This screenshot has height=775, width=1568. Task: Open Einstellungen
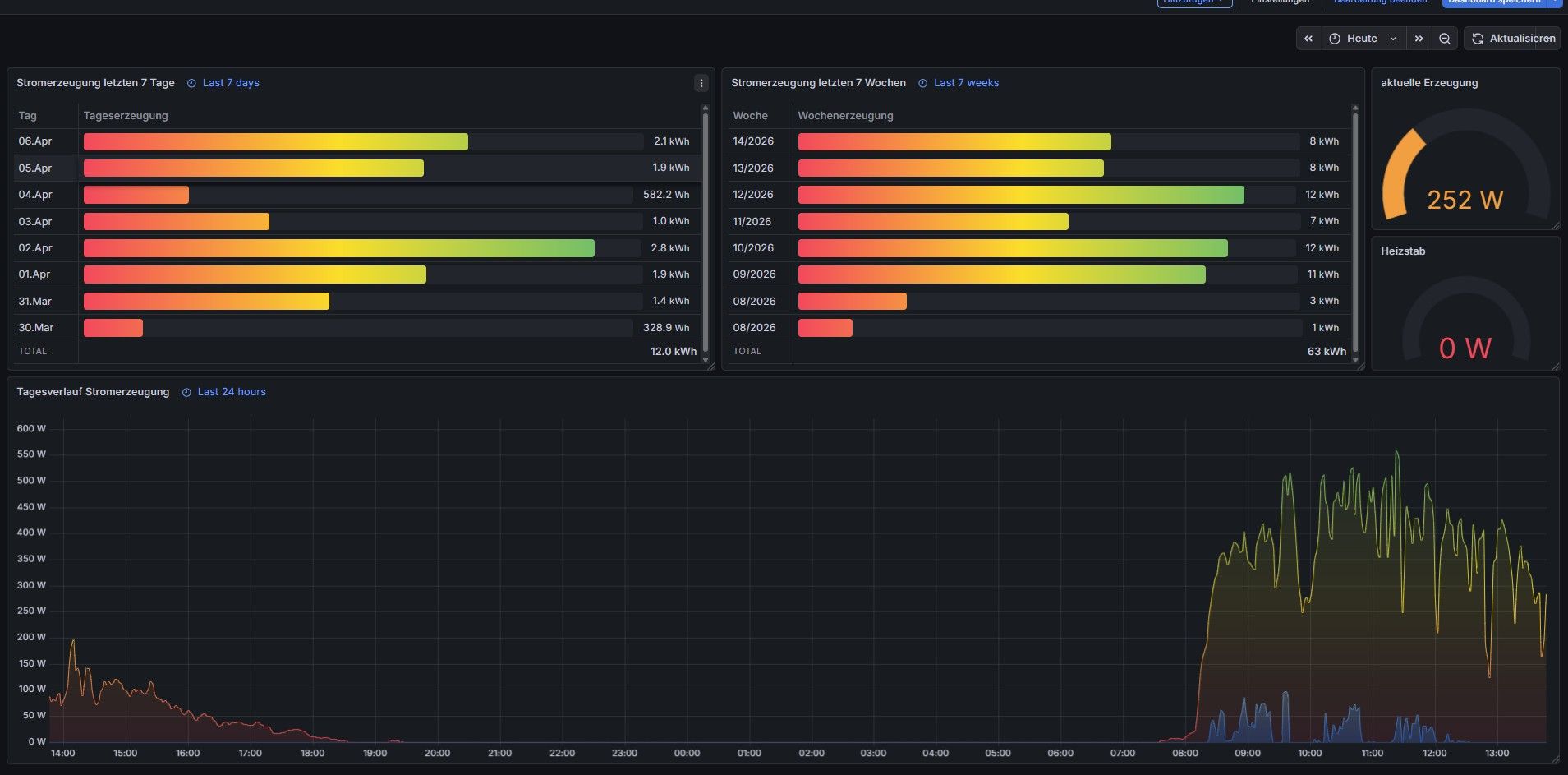coord(1280,2)
